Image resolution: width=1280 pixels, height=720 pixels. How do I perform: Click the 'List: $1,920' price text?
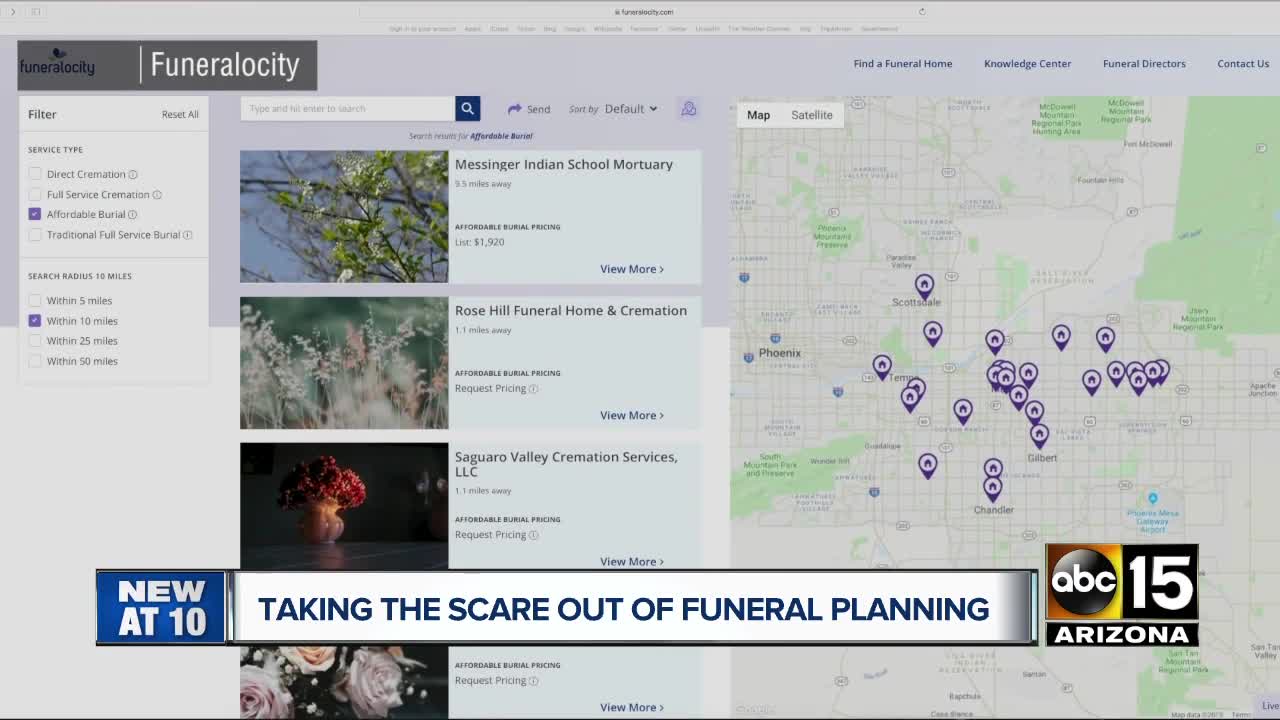[479, 242]
